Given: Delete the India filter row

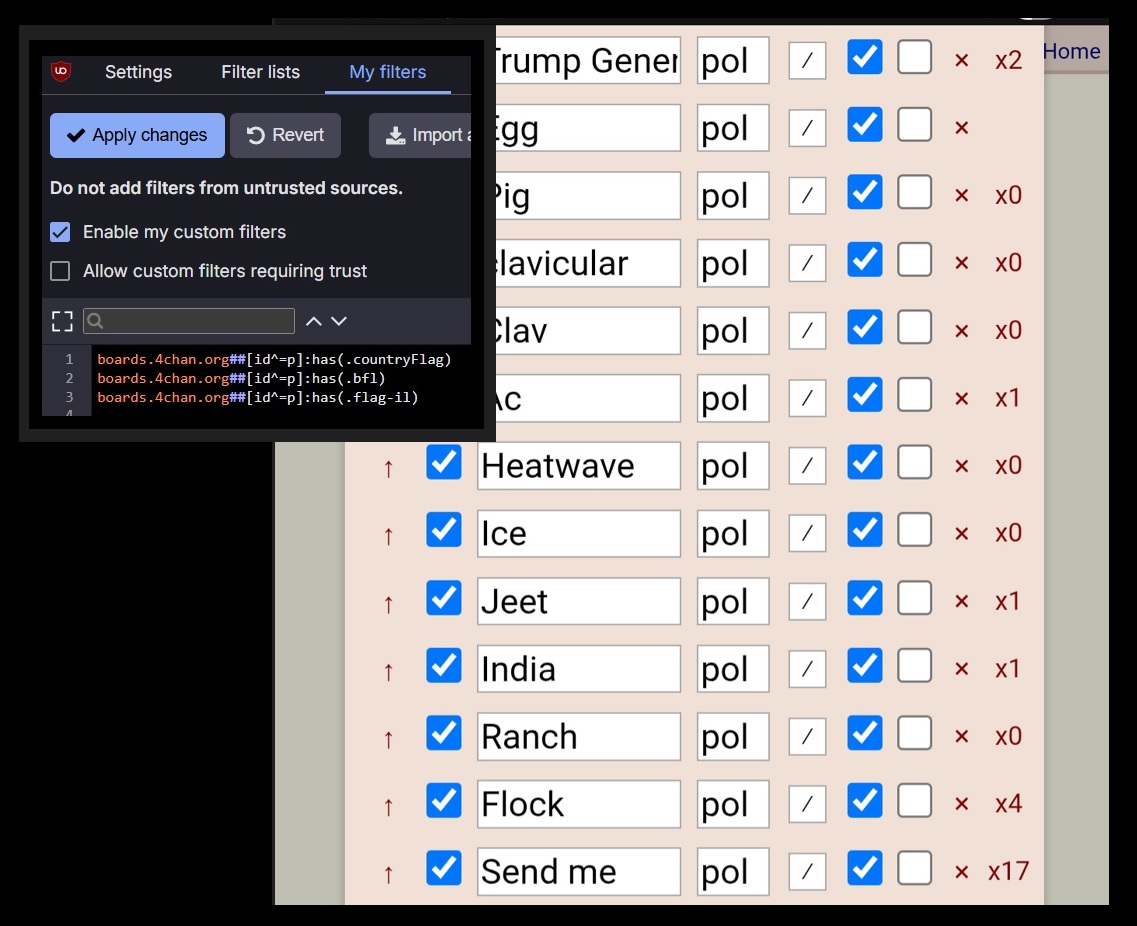Looking at the screenshot, I should point(962,669).
